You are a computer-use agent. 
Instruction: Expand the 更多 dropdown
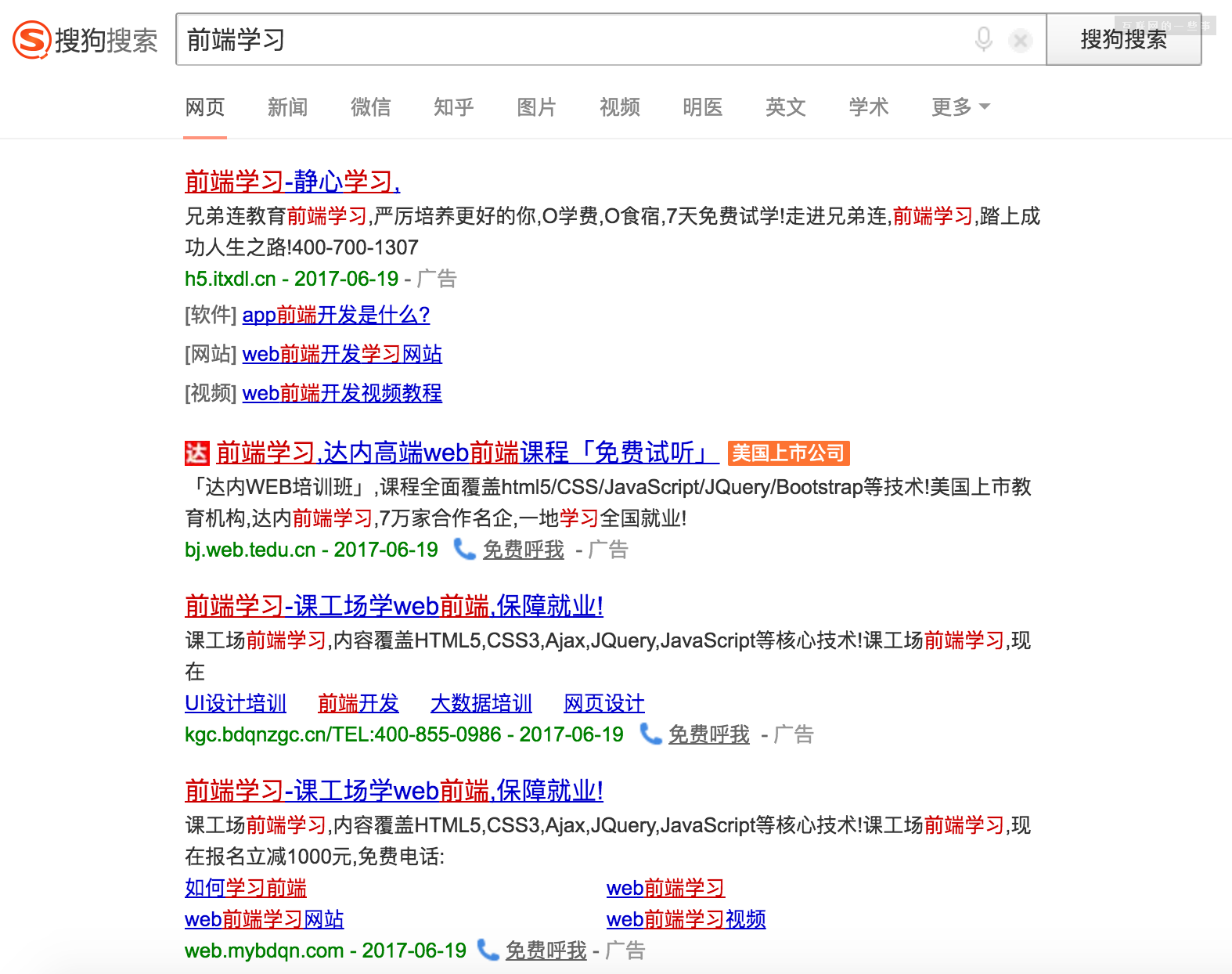point(960,107)
